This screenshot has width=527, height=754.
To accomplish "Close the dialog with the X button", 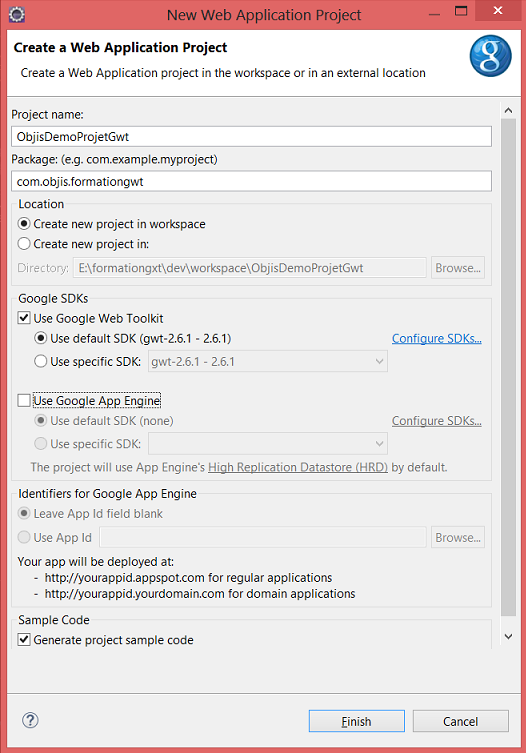I will point(498,11).
